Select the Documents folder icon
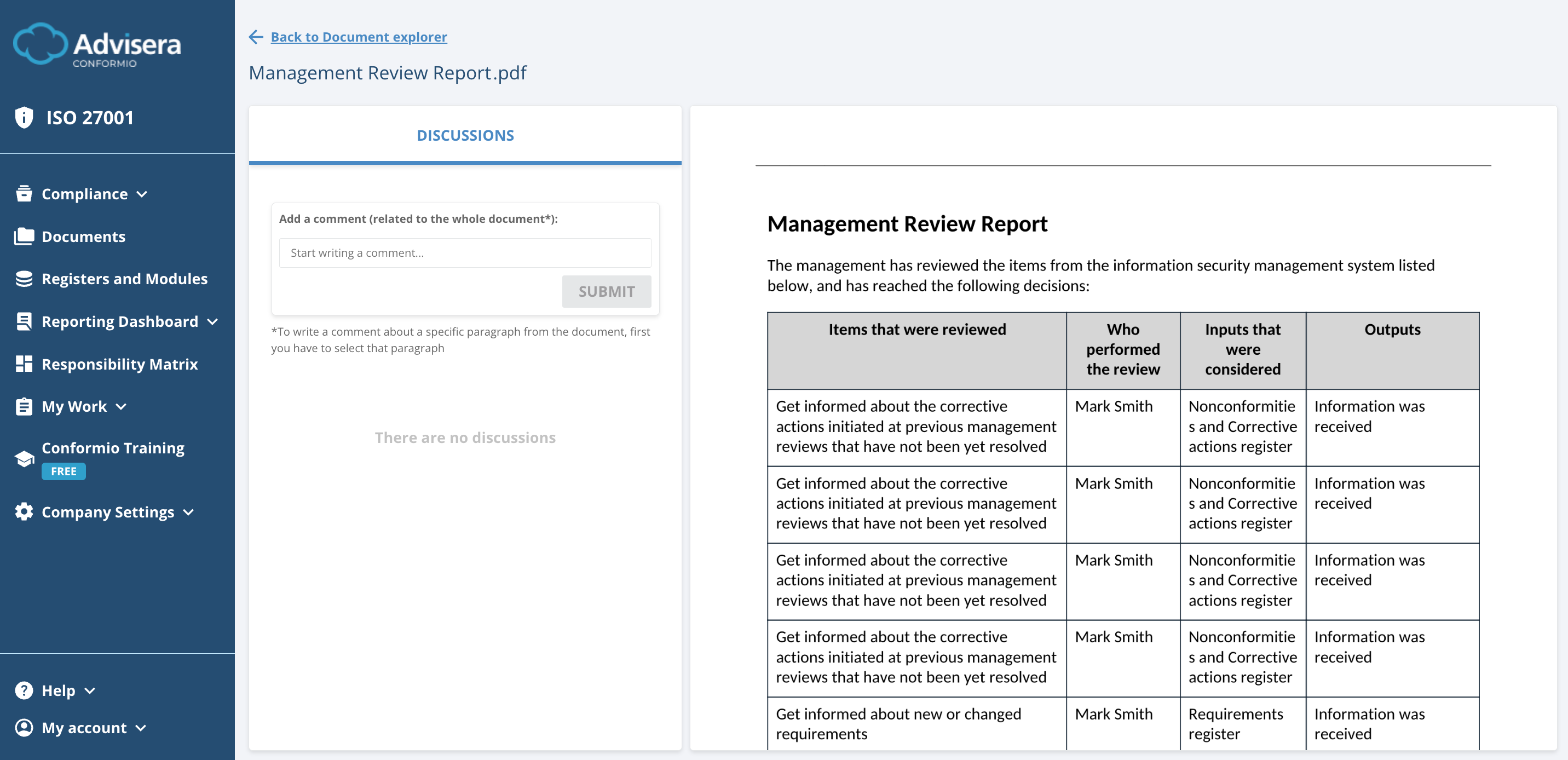Viewport: 1568px width, 760px height. pos(24,237)
